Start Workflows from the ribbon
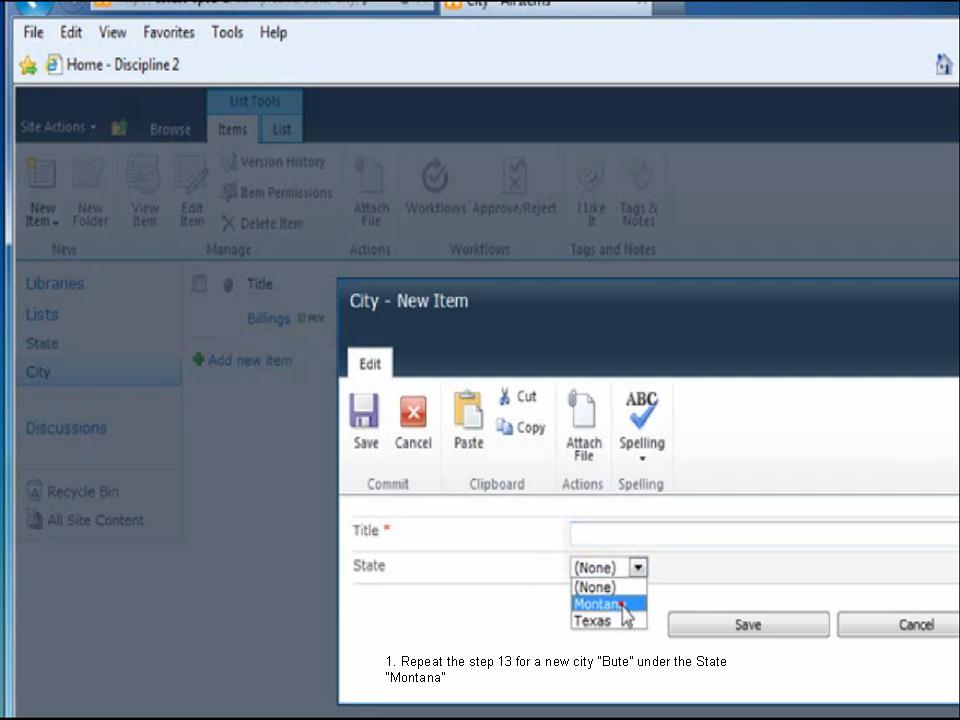 pos(435,190)
